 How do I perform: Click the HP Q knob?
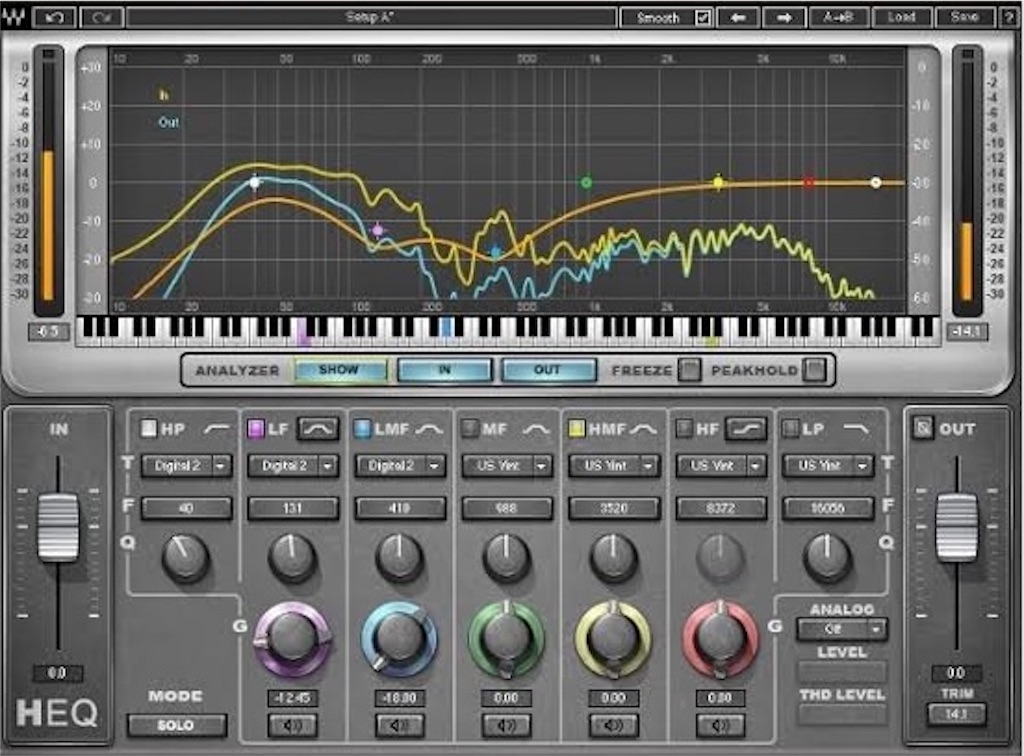tap(185, 558)
